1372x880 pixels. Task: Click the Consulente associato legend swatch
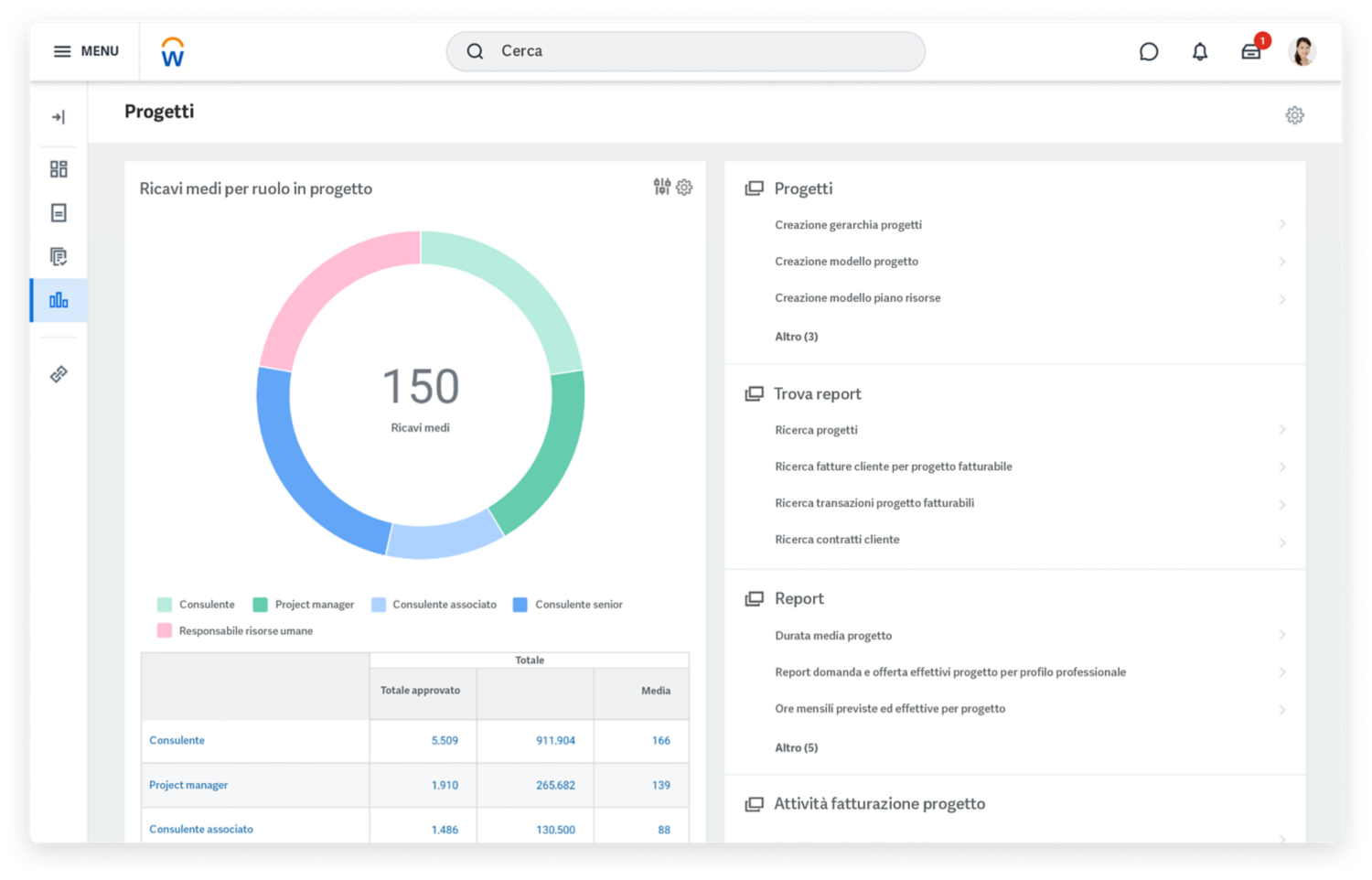379,605
